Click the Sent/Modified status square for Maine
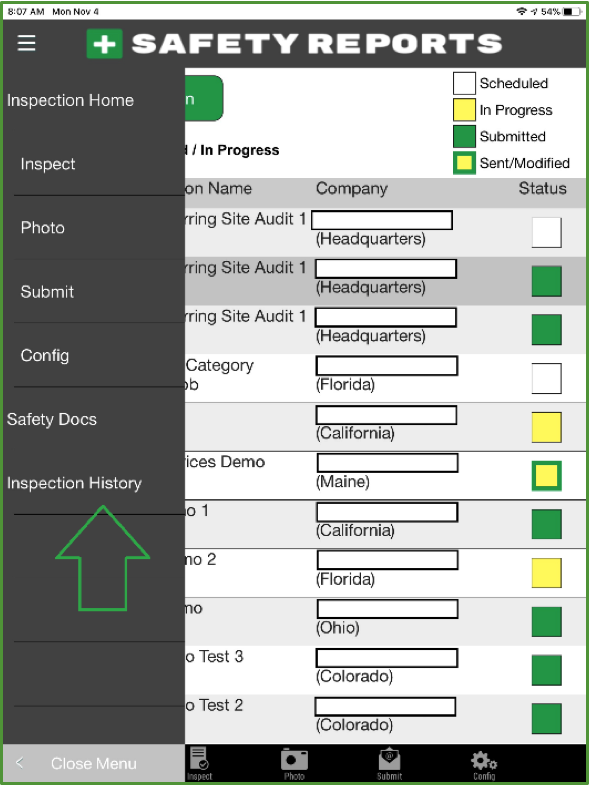Screen dimensions: 590x785 [546, 476]
